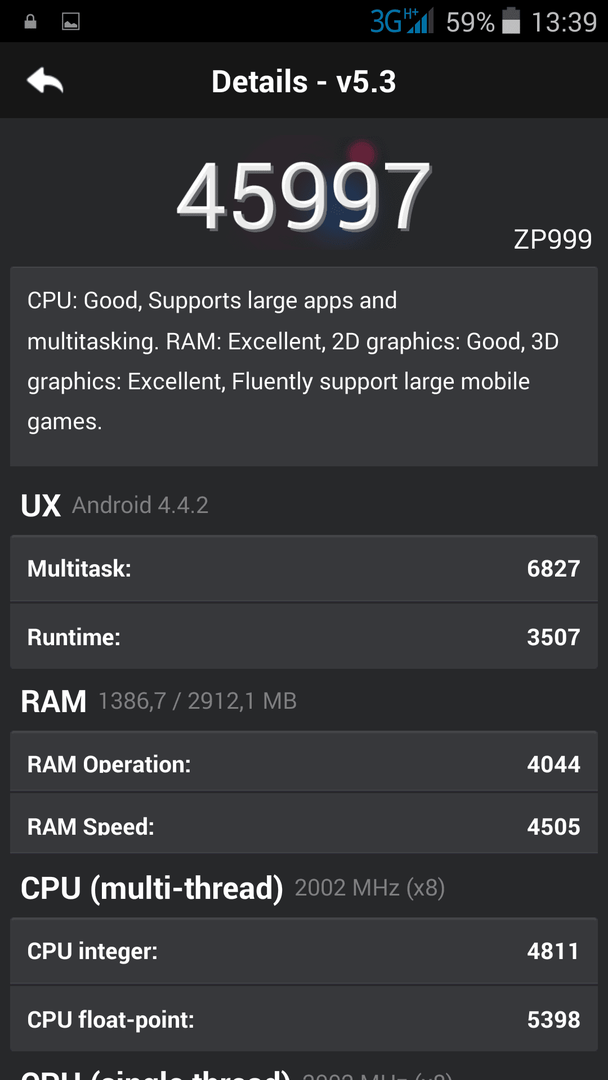
Task: Tap the ZP999 device name label
Action: click(553, 239)
